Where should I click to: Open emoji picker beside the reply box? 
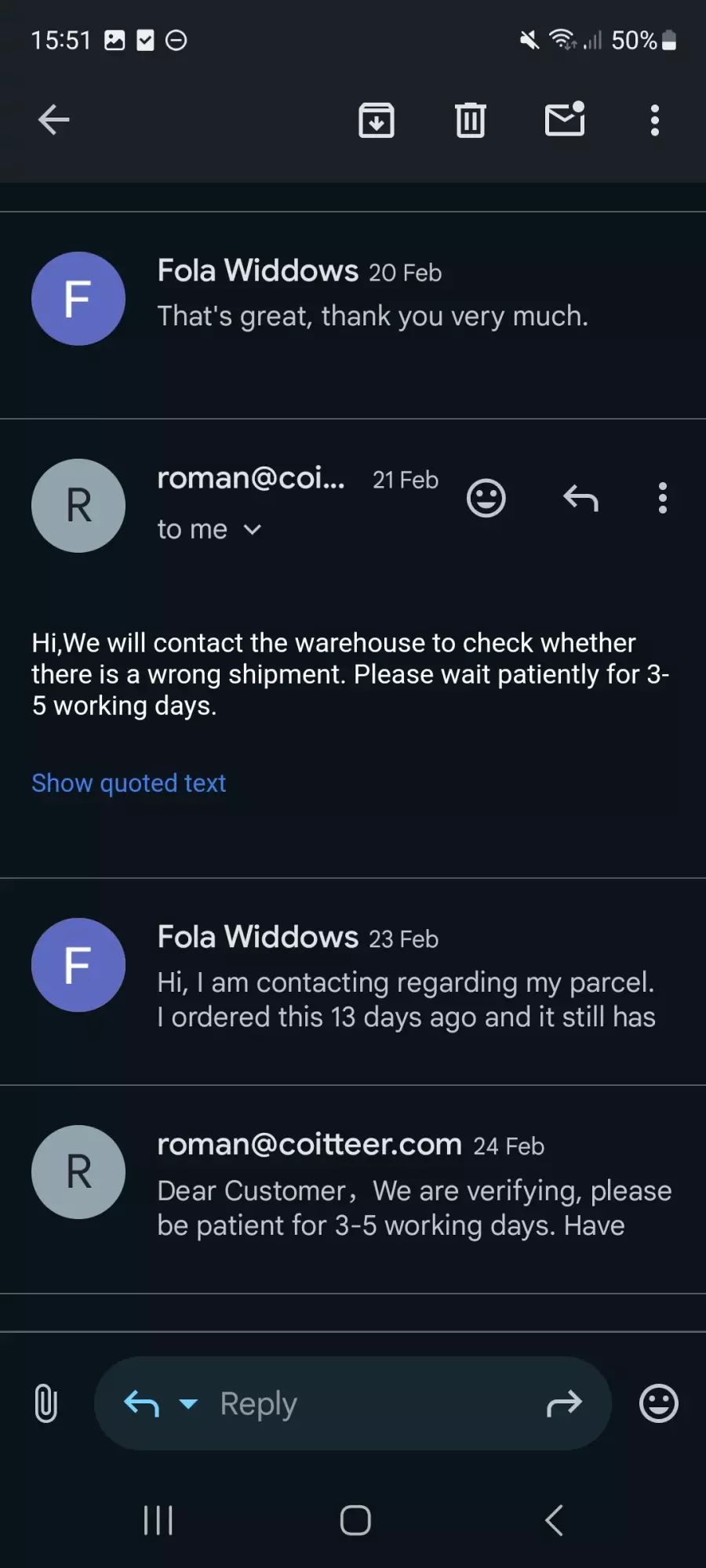[659, 1403]
